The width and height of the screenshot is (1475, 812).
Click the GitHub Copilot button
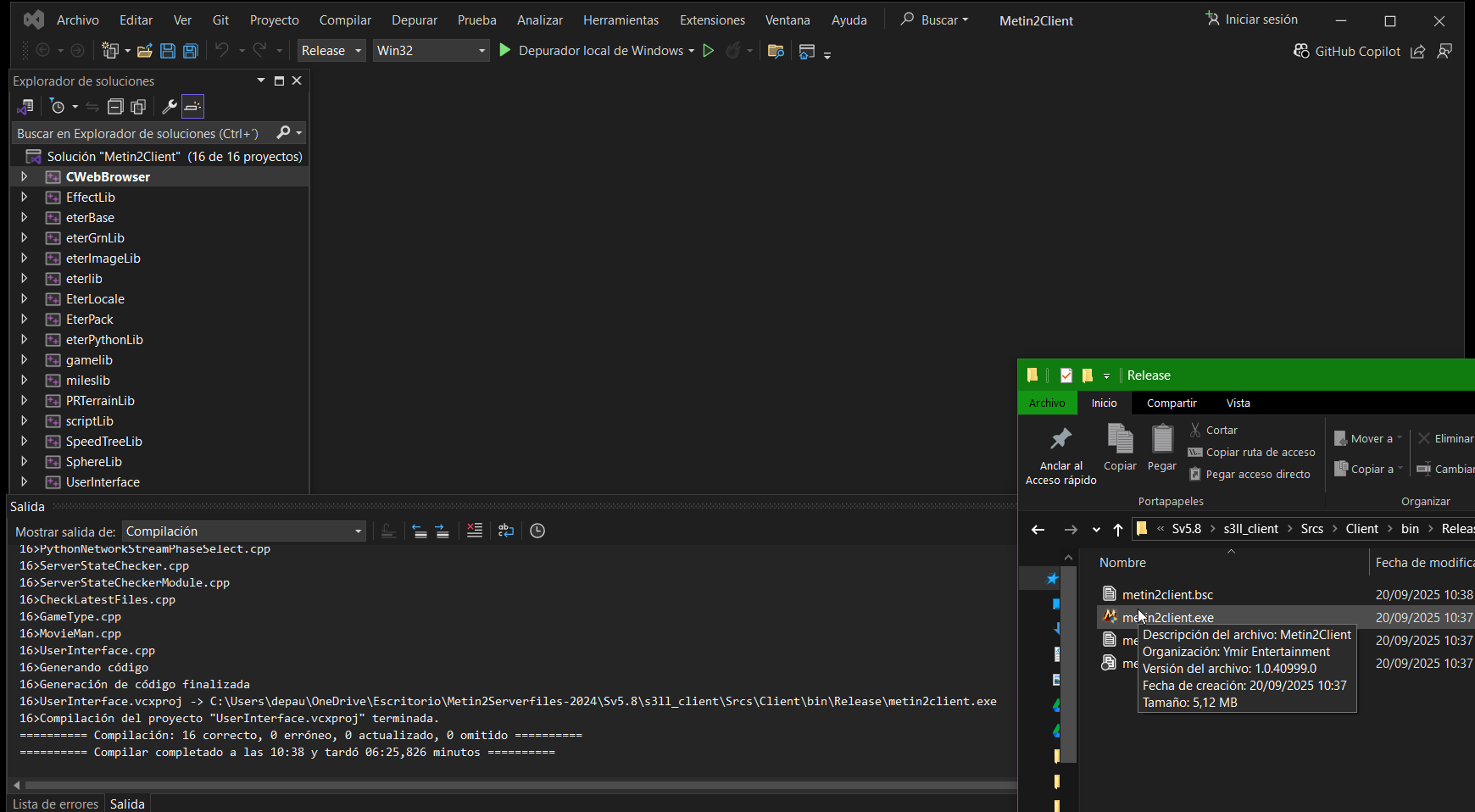(1347, 51)
